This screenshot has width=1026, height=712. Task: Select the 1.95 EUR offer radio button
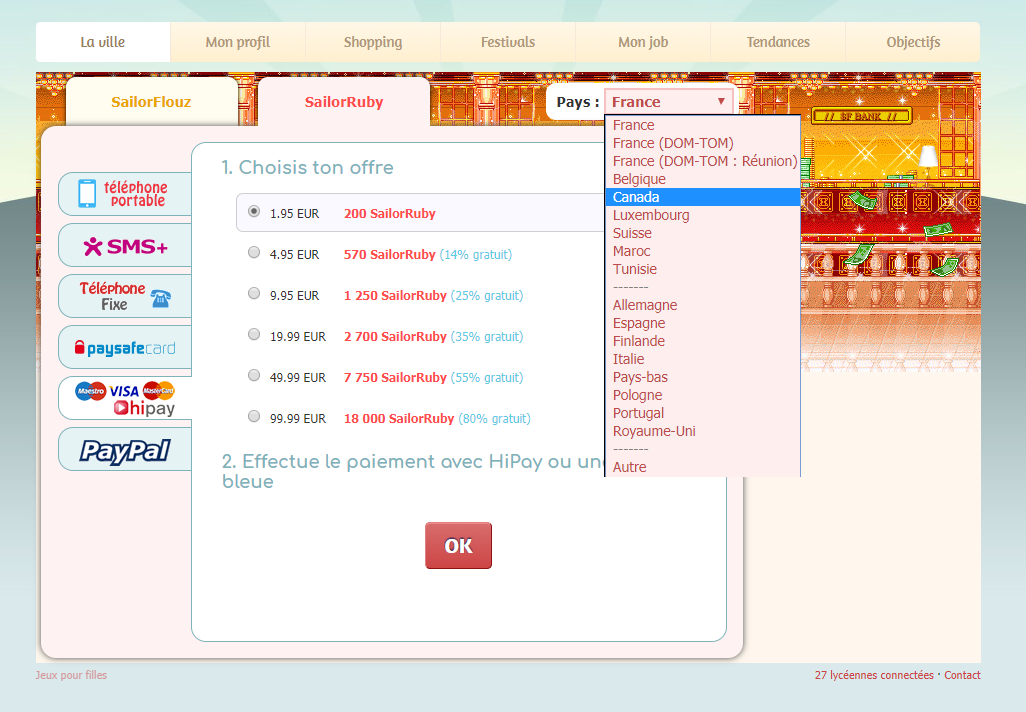254,211
